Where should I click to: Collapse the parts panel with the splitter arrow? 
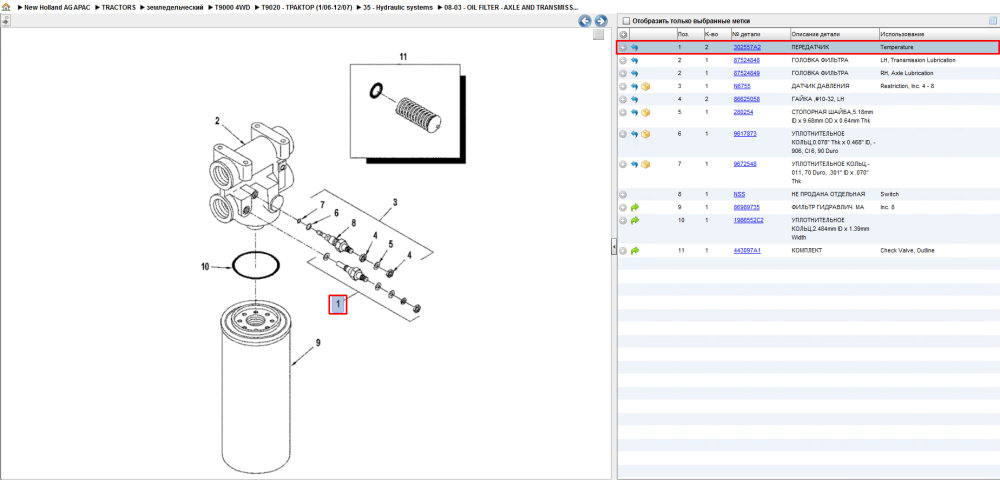[x=614, y=247]
